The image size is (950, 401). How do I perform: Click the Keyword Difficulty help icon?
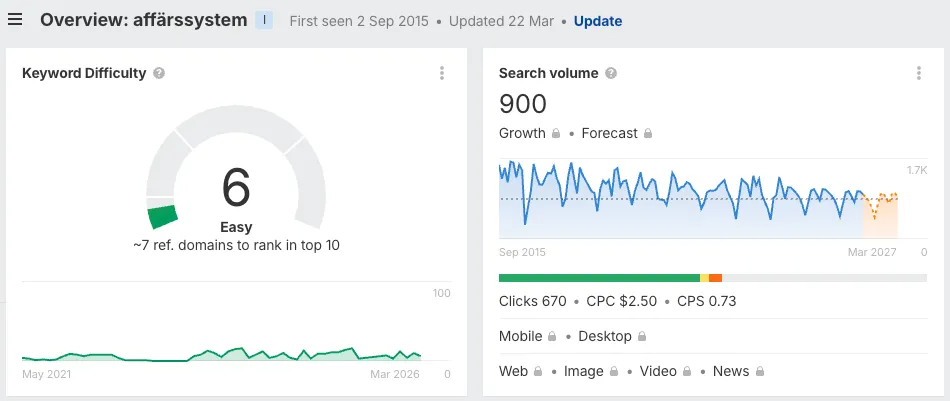pos(160,73)
